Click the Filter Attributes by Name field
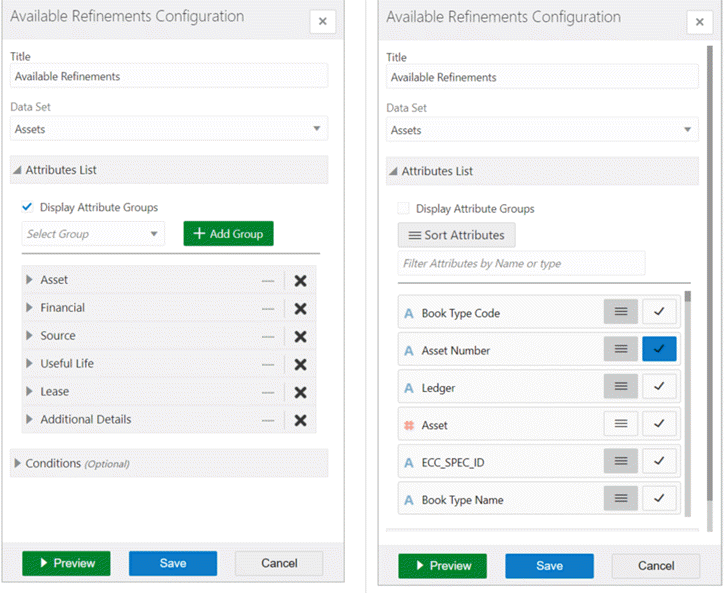 pos(521,263)
